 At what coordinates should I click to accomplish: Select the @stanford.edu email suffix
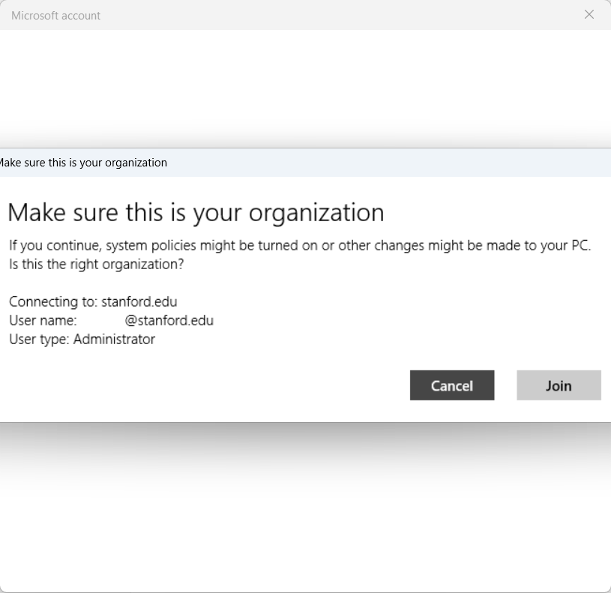[x=169, y=321]
